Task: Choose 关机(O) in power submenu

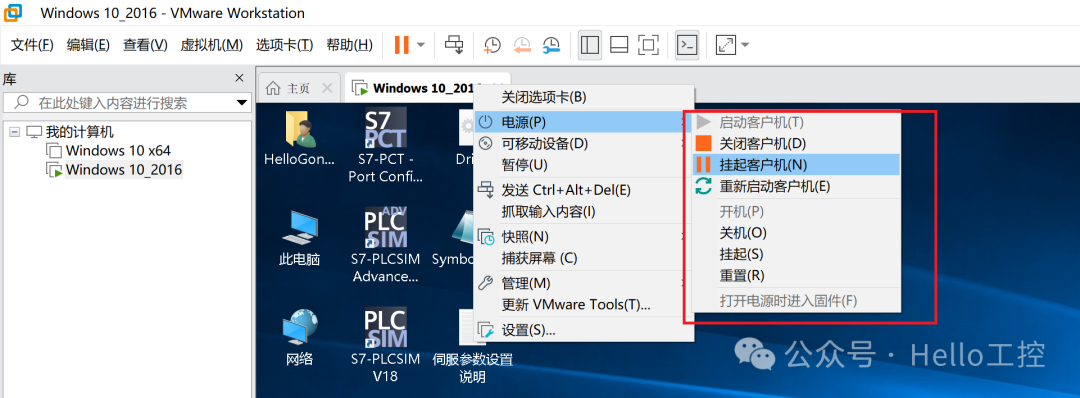Action: click(x=796, y=233)
